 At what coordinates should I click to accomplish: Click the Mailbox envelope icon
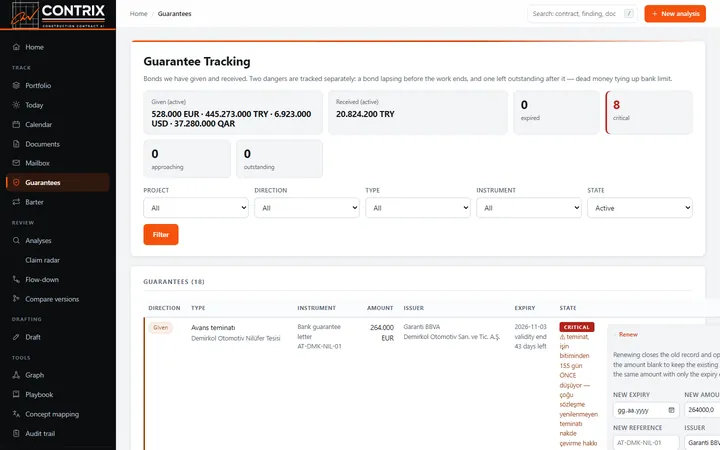(x=16, y=163)
